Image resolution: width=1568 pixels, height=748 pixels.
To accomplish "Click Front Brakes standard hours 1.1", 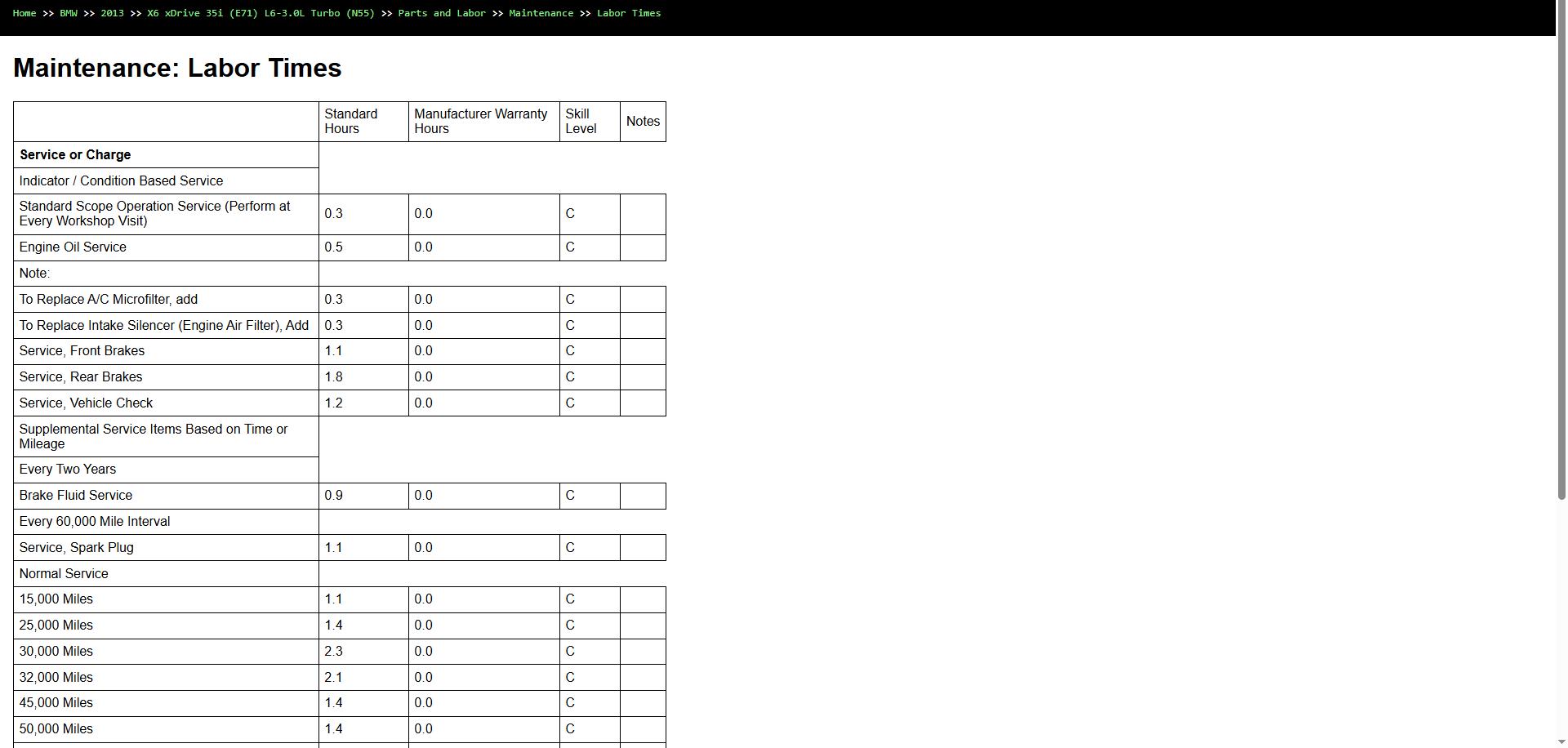I will [333, 351].
